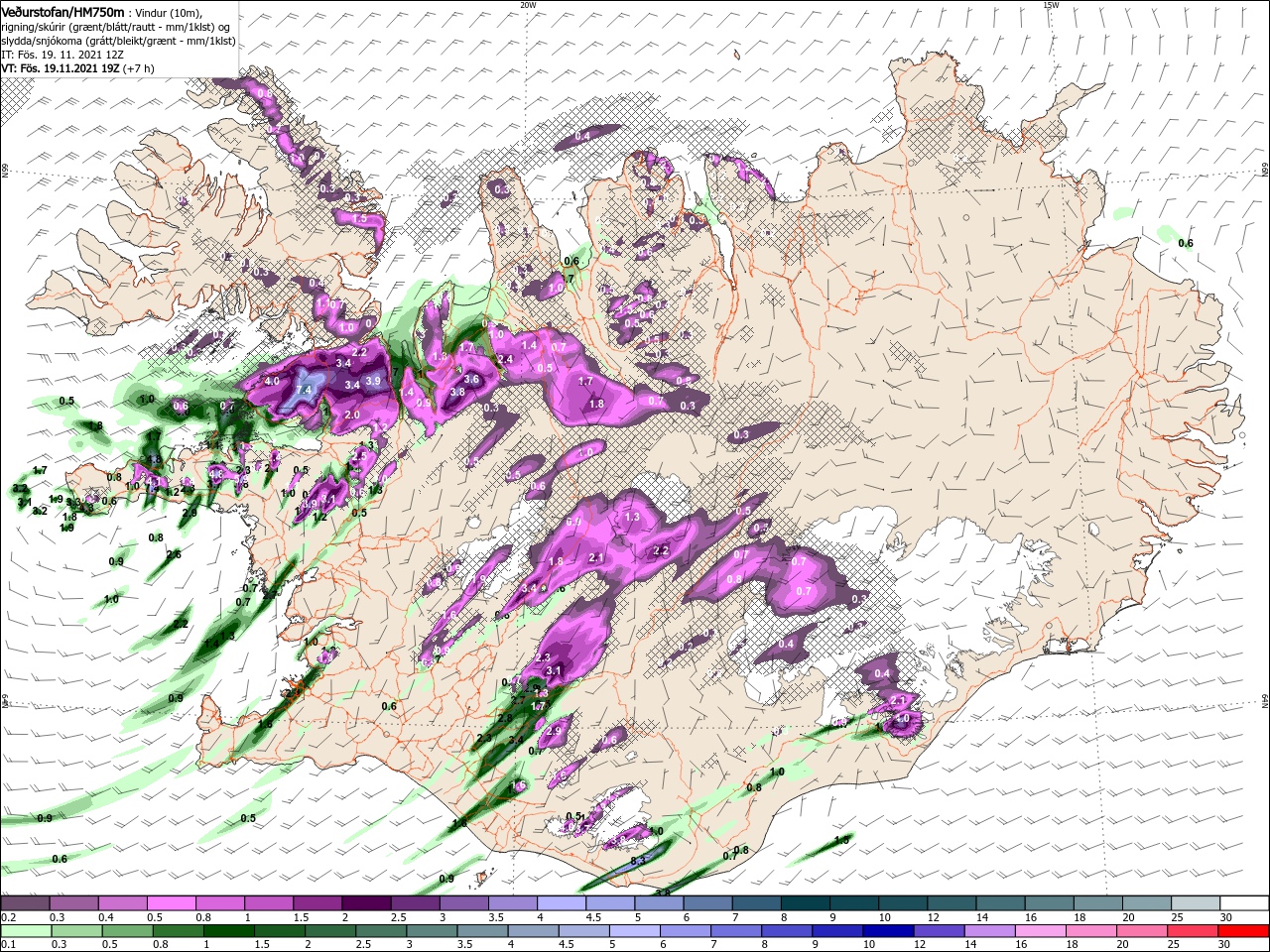This screenshot has height=952, width=1270.
Task: Pick the top-row grey swatch between 20 and 25
Action: [1147, 903]
